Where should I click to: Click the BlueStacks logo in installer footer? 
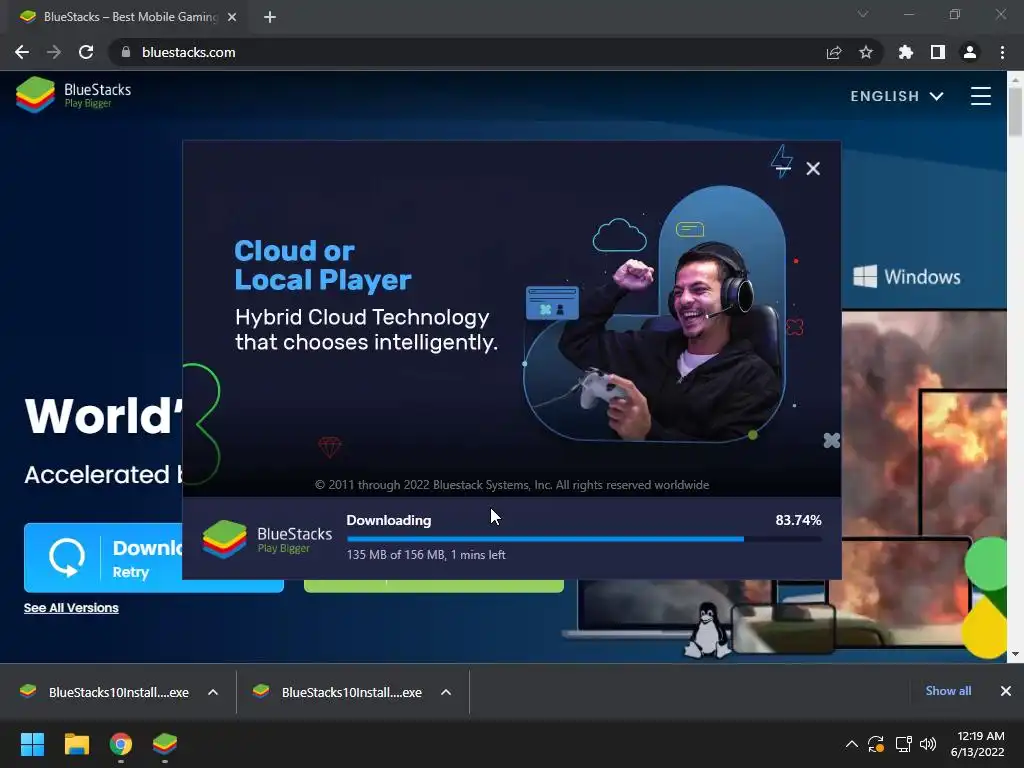pos(267,539)
